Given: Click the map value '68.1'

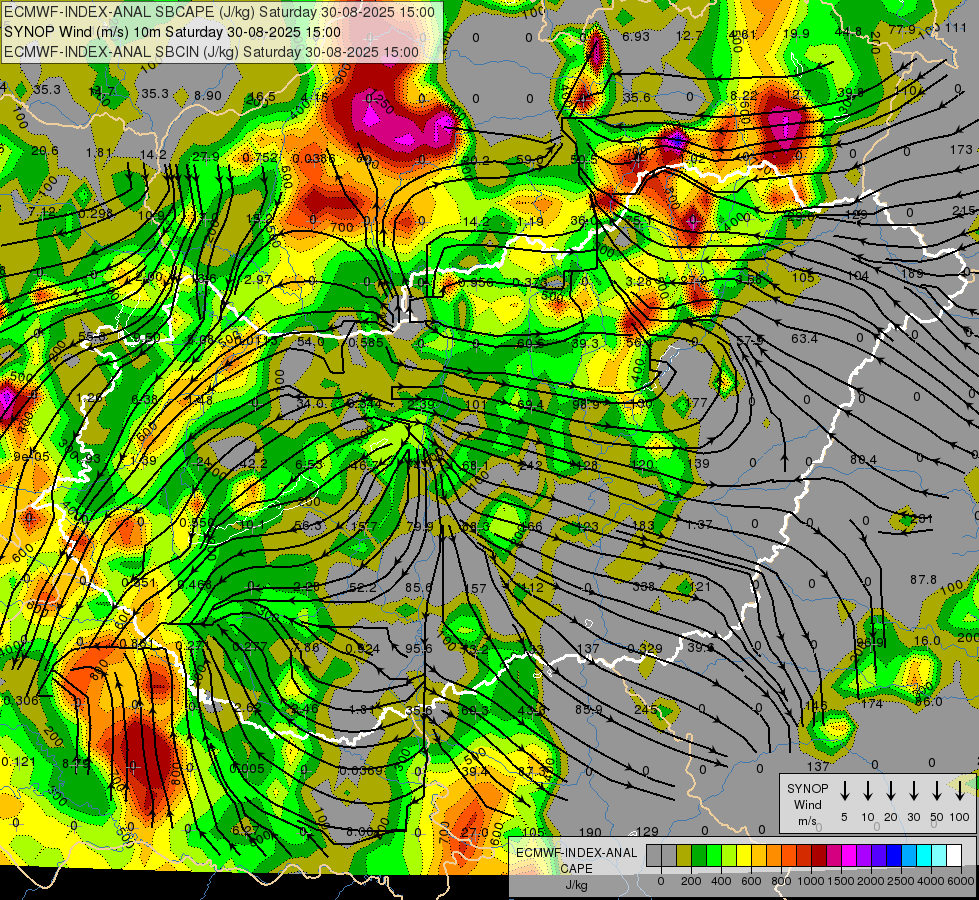Looking at the screenshot, I should coord(475,466).
